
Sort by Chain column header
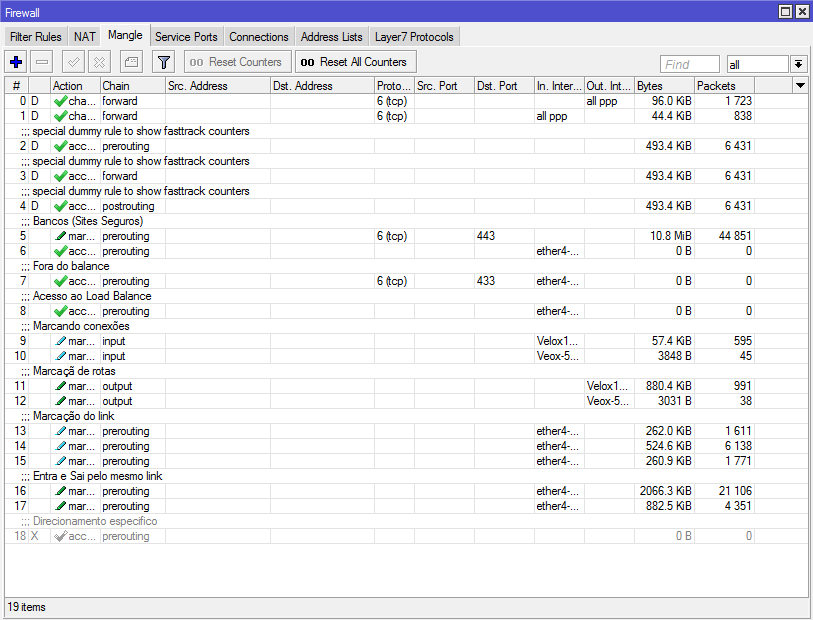tap(133, 86)
